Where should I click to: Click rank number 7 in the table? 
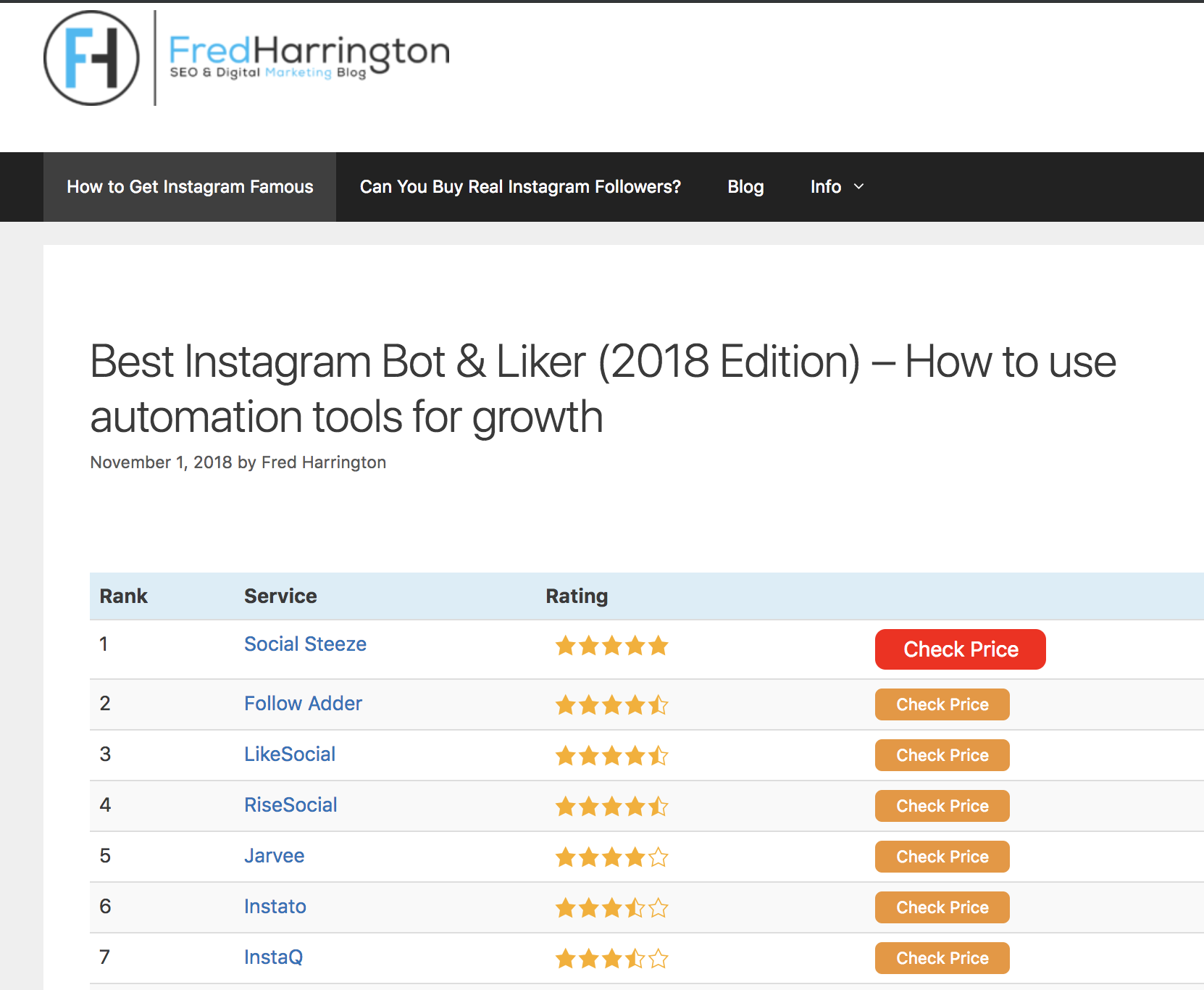point(105,957)
